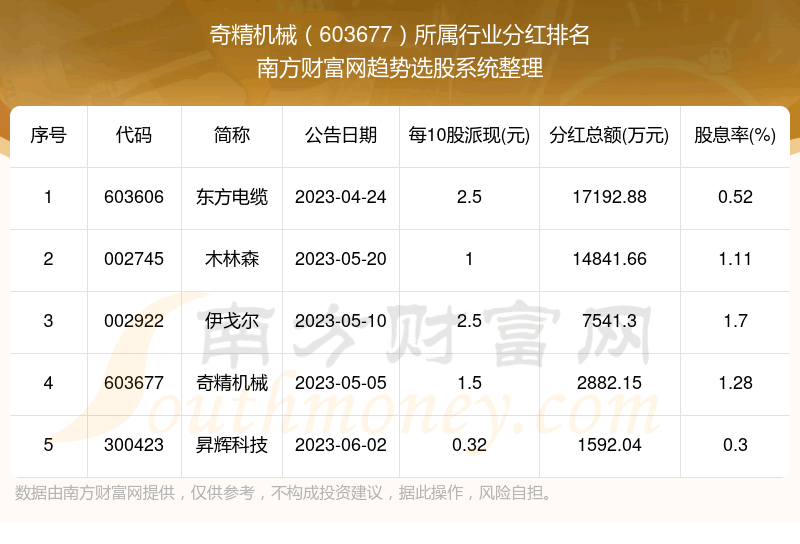This screenshot has width=800, height=544.
Task: Select the 序号 column header
Action: (48, 135)
